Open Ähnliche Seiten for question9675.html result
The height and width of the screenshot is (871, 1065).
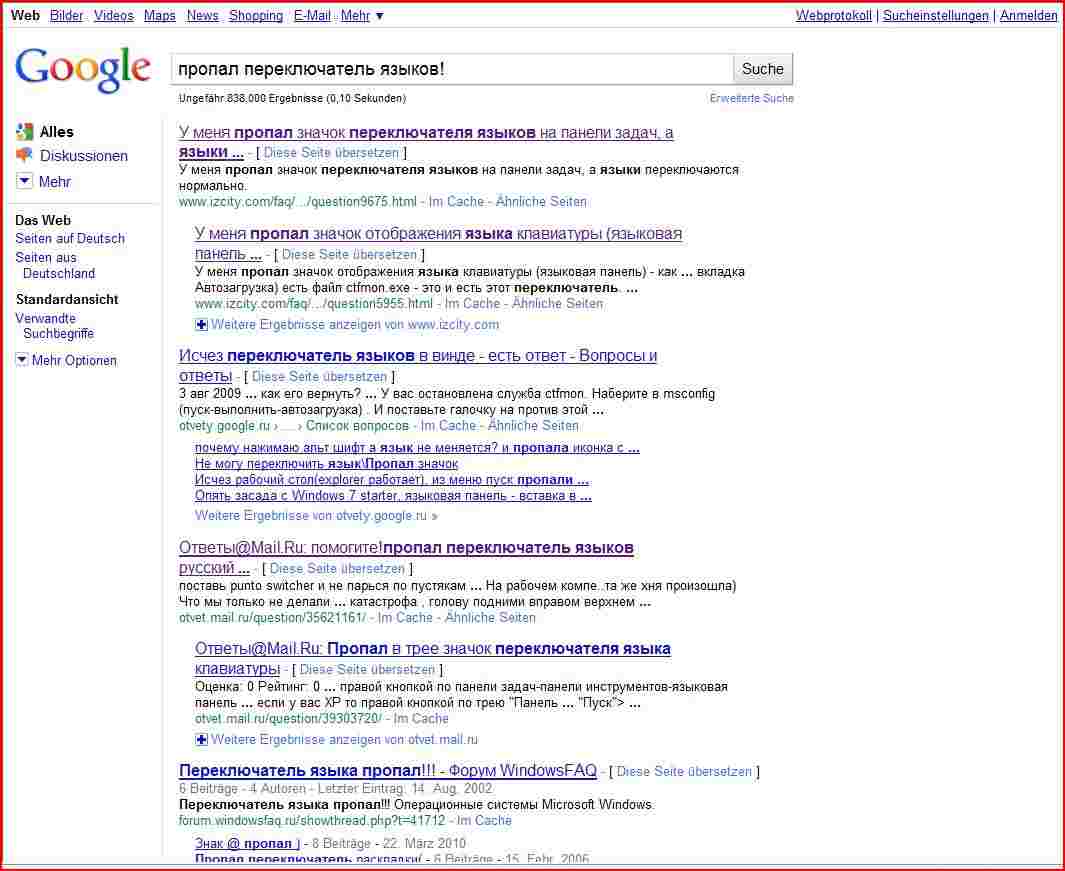coord(541,202)
